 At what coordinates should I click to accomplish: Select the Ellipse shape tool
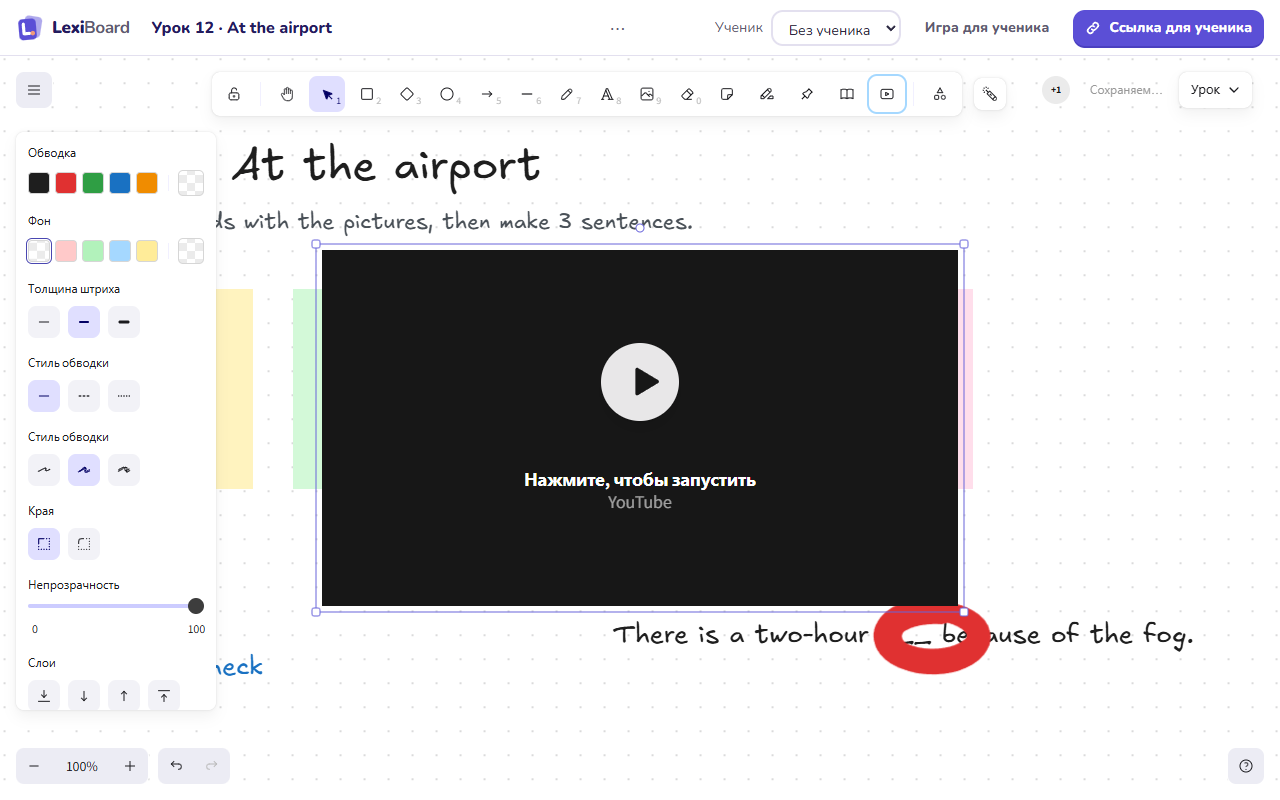447,94
